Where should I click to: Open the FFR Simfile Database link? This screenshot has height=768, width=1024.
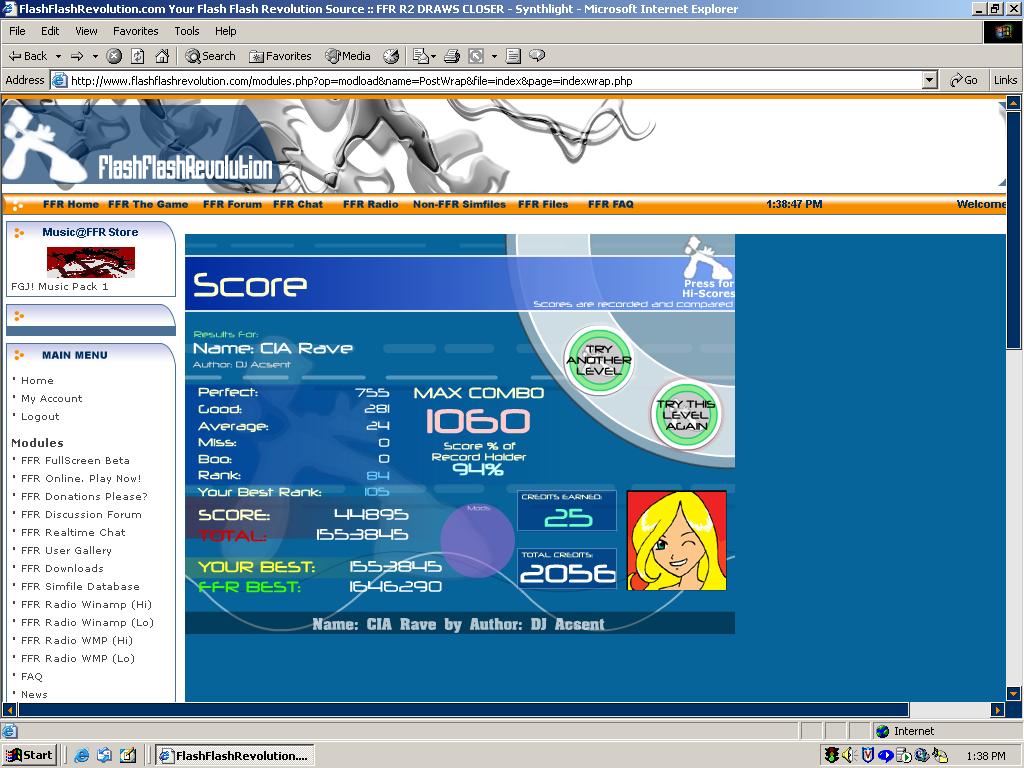point(80,586)
